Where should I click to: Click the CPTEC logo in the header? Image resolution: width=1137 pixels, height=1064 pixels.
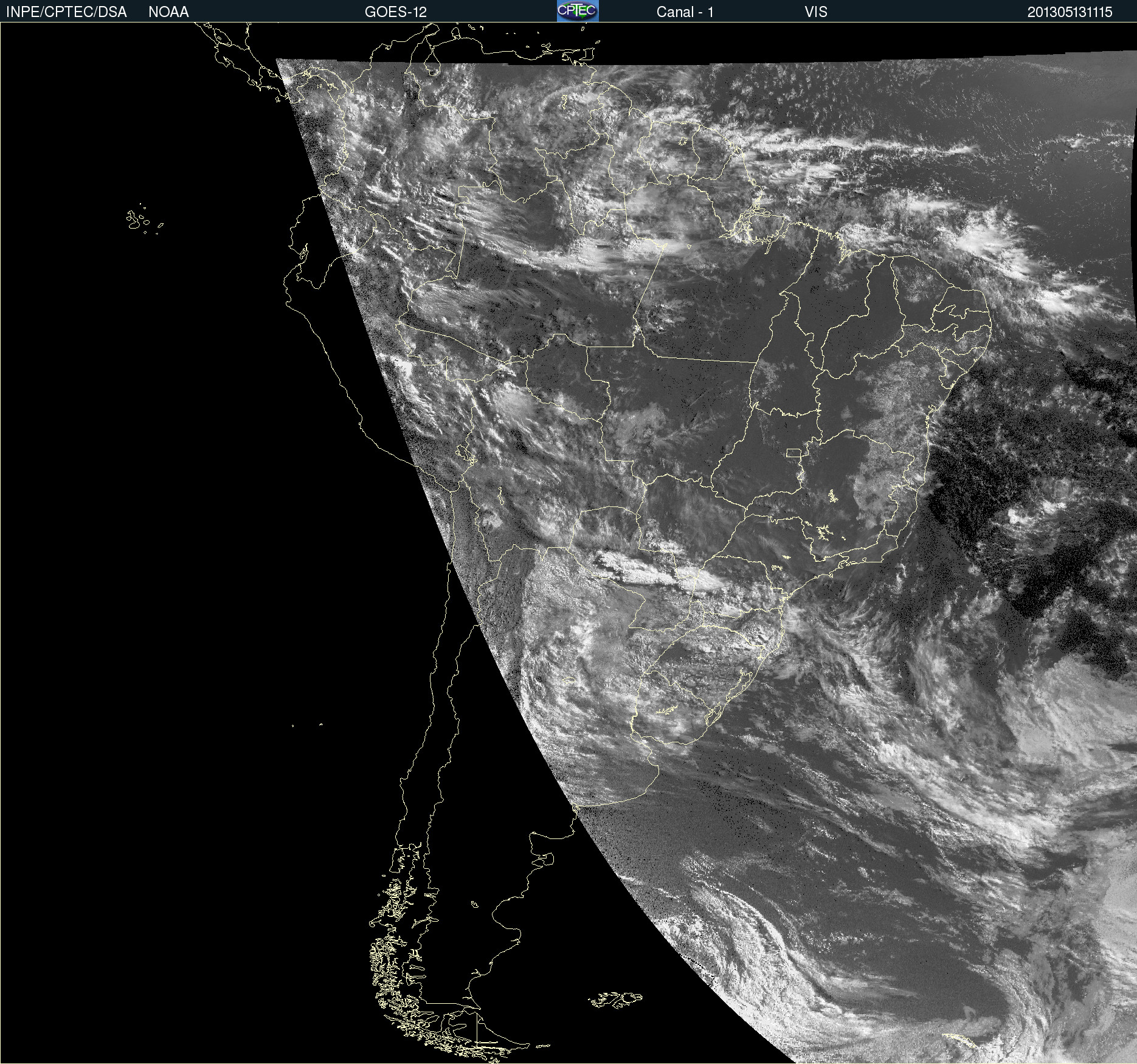point(578,11)
